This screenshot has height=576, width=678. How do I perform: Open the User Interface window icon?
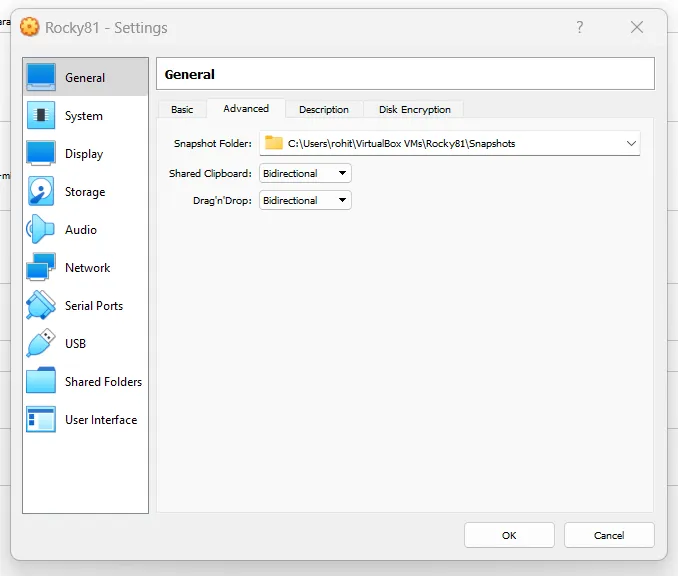pyautogui.click(x=41, y=419)
